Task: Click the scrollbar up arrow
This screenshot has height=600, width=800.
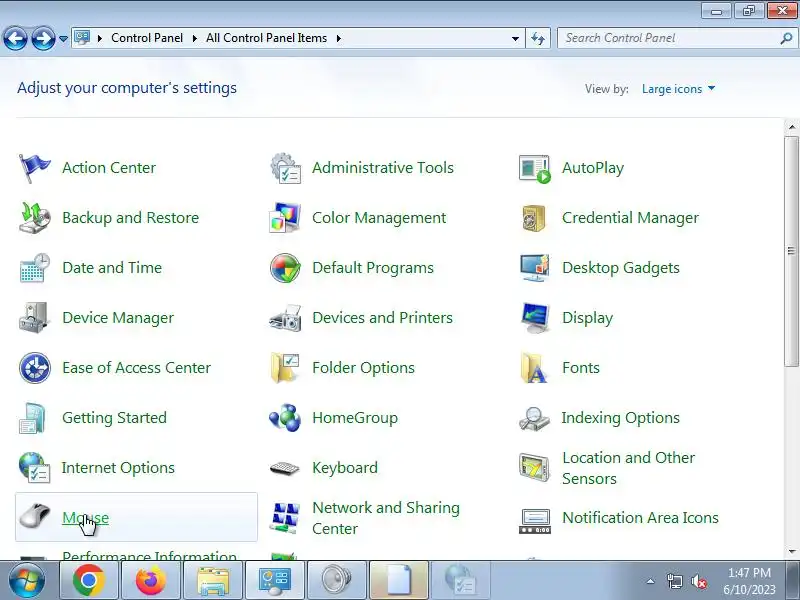Action: click(791, 127)
